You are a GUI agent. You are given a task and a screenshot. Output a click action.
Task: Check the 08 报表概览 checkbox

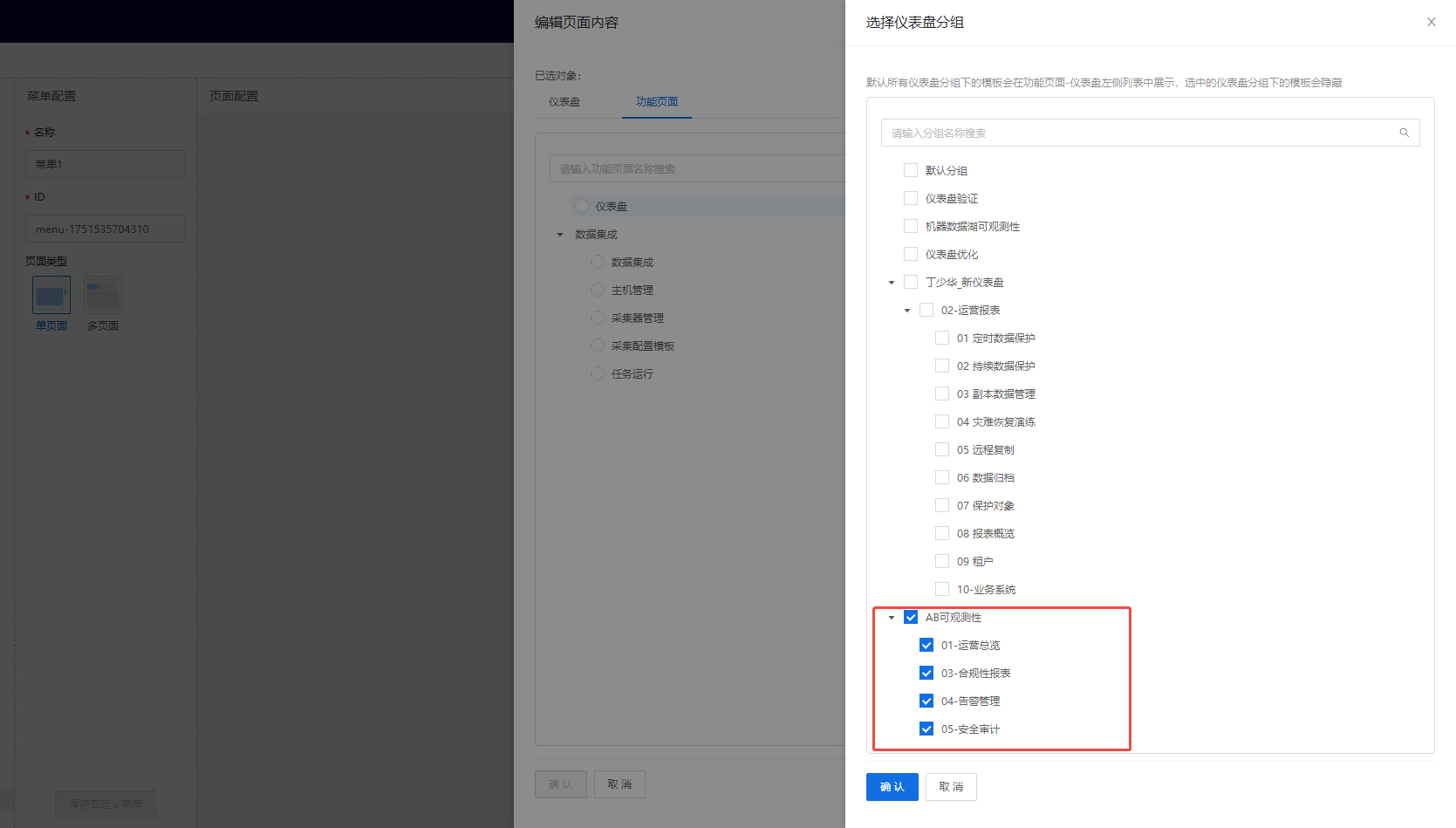click(942, 533)
